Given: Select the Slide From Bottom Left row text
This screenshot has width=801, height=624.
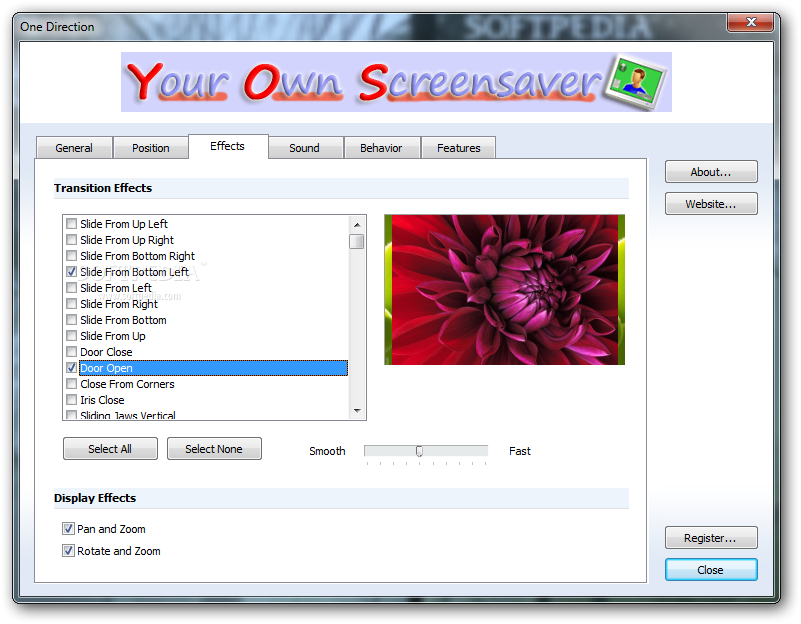Looking at the screenshot, I should (x=134, y=272).
